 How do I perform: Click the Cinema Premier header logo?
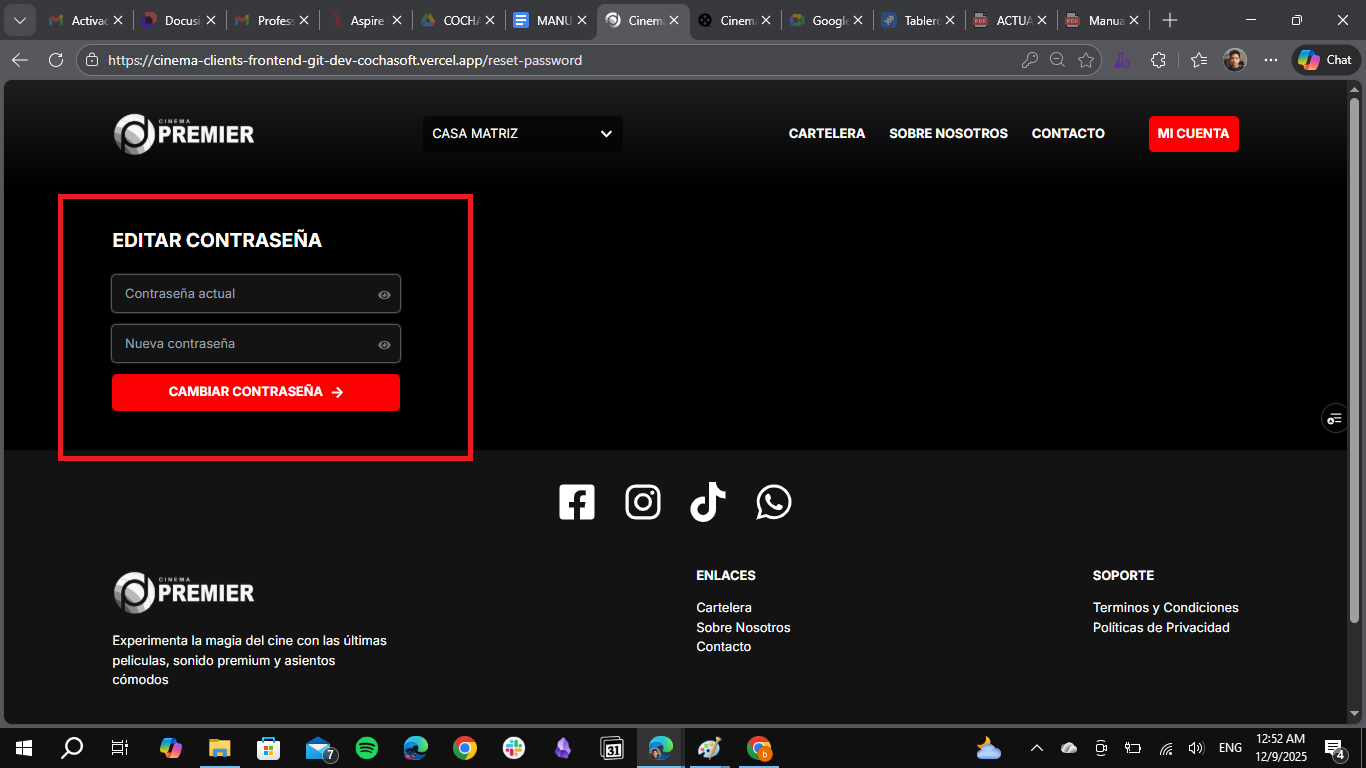point(184,134)
